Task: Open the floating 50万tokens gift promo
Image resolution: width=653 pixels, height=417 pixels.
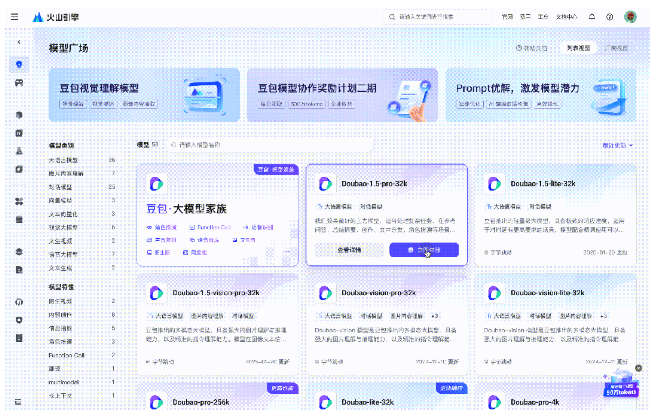Action: click(x=621, y=385)
